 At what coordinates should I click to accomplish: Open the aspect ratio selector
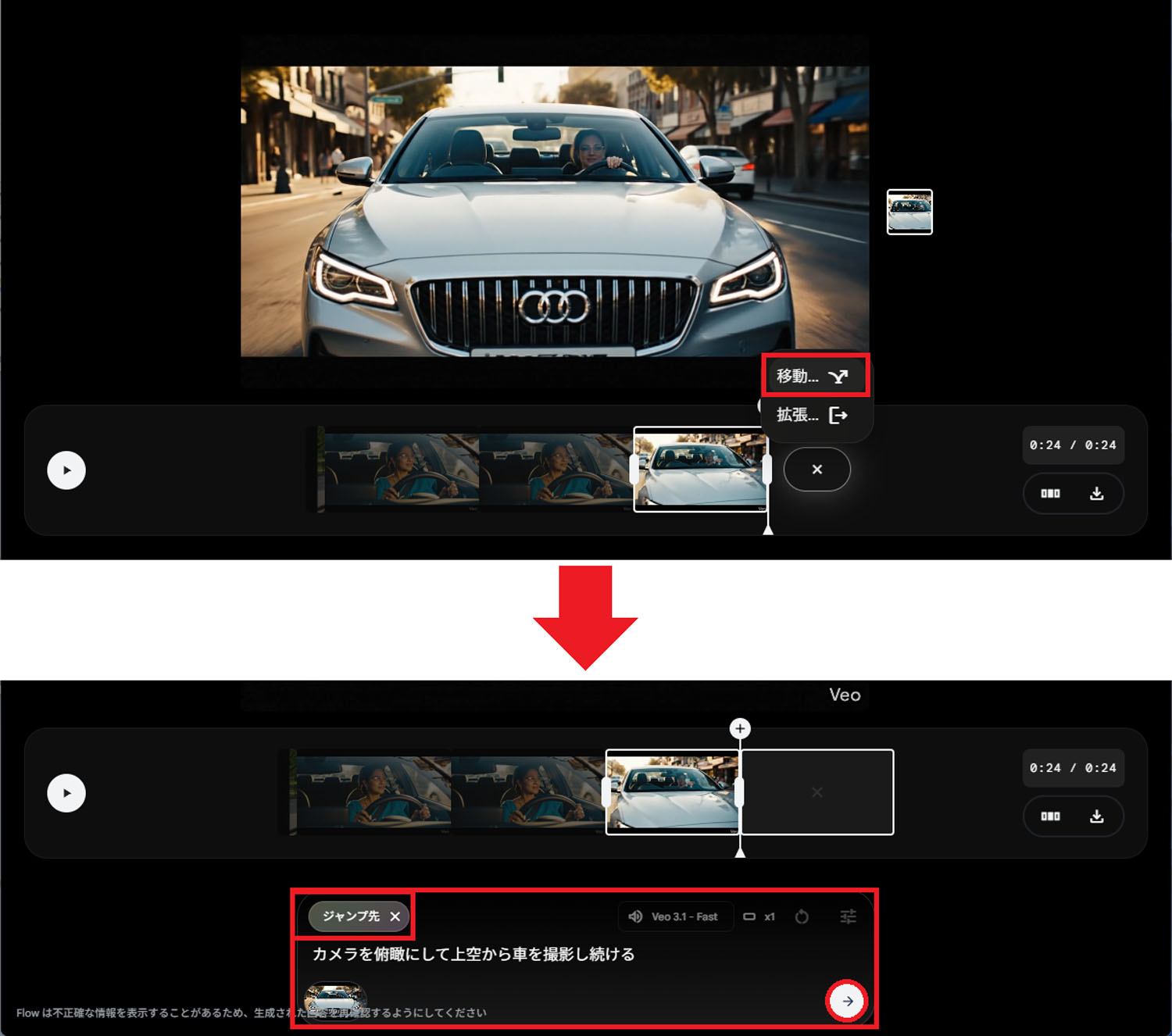click(751, 916)
